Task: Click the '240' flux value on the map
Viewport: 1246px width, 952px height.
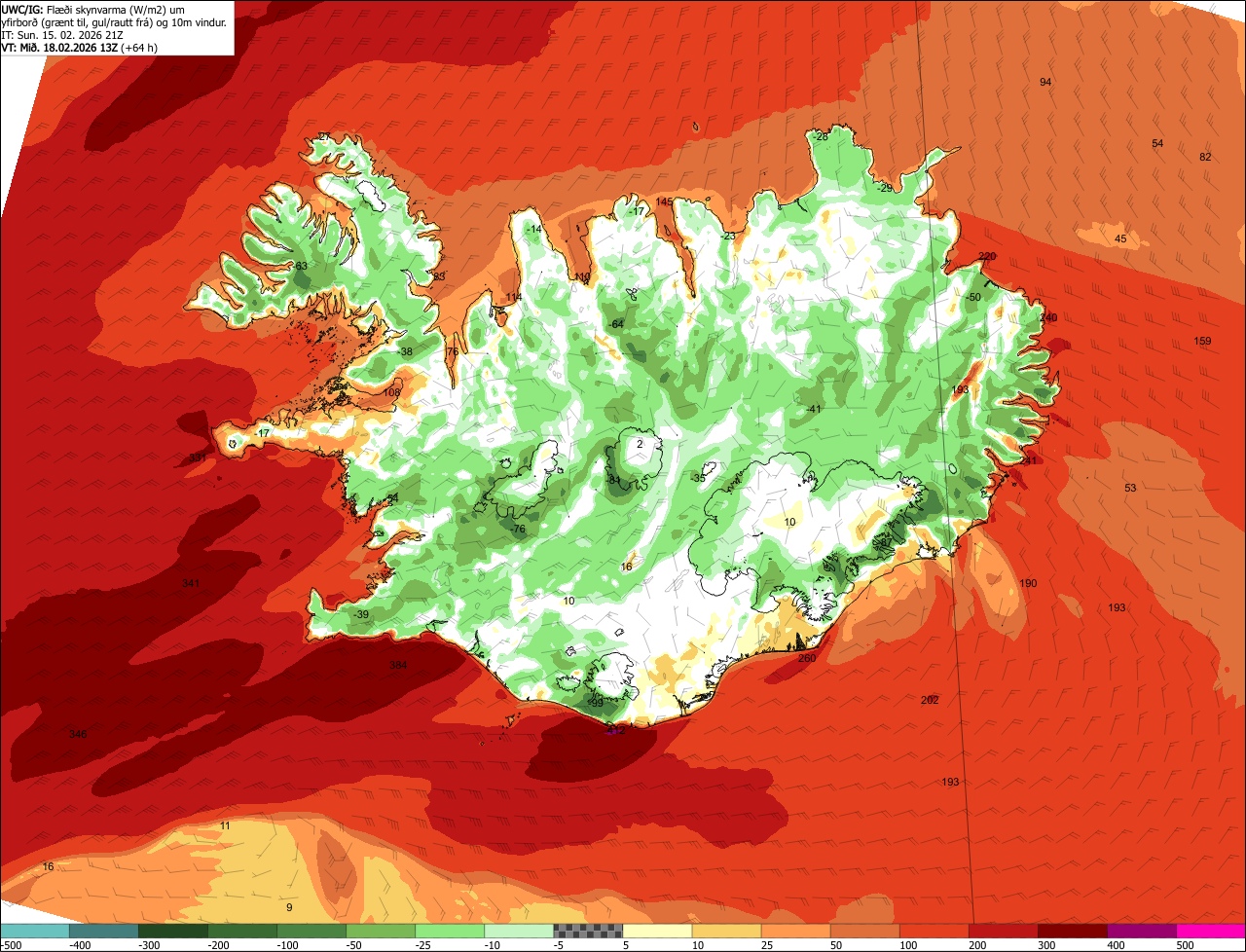Action: (1048, 317)
